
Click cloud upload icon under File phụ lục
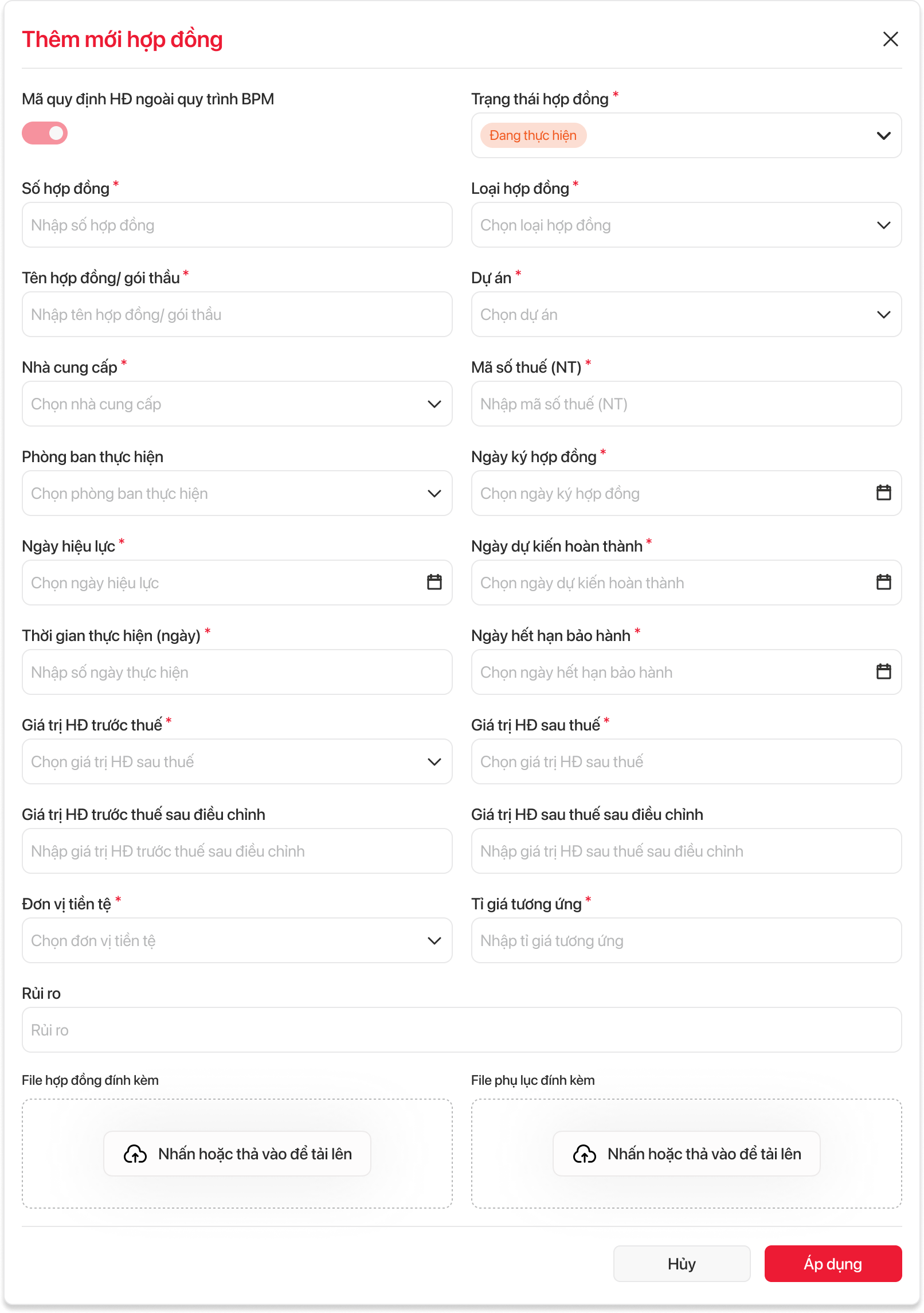coord(585,1154)
